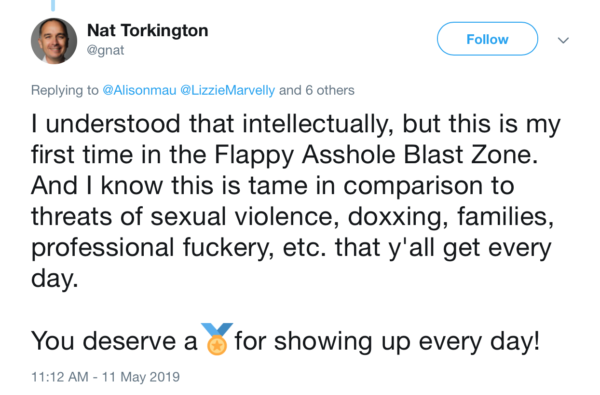600x395 pixels.
Task: Visit the @gnat handle link
Action: point(106,50)
